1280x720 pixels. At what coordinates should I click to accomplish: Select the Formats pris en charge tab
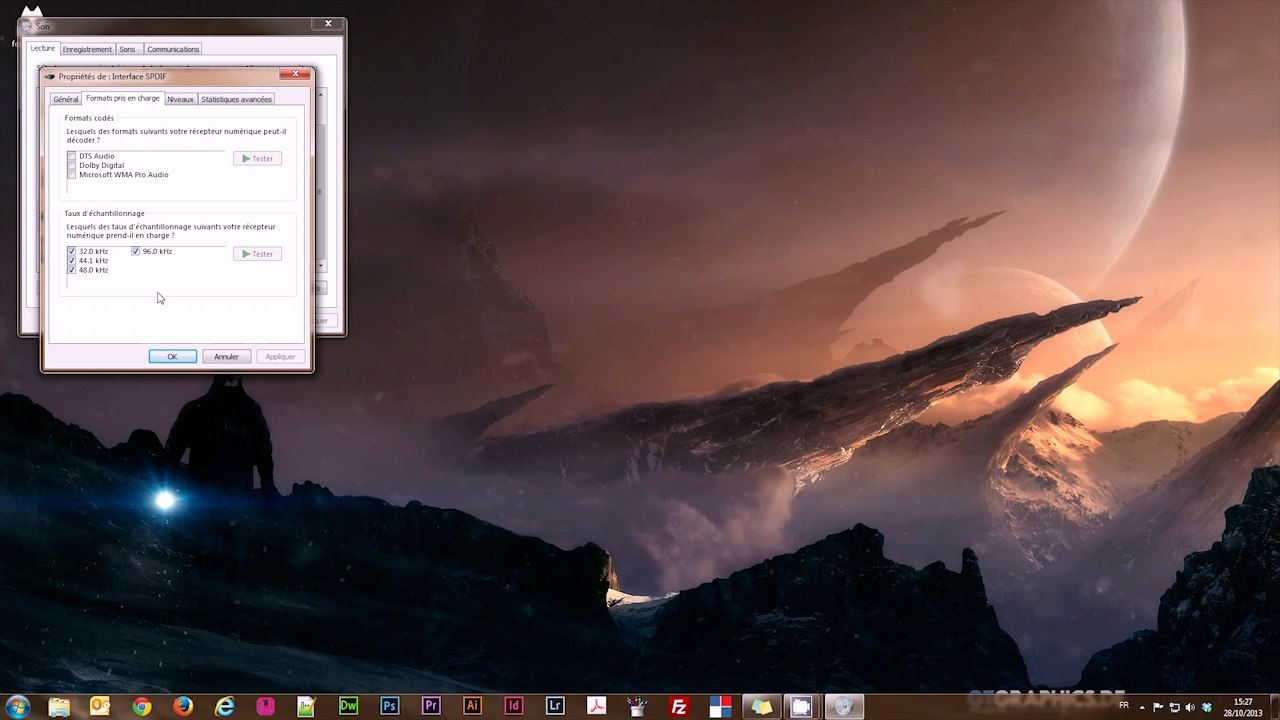tap(122, 98)
